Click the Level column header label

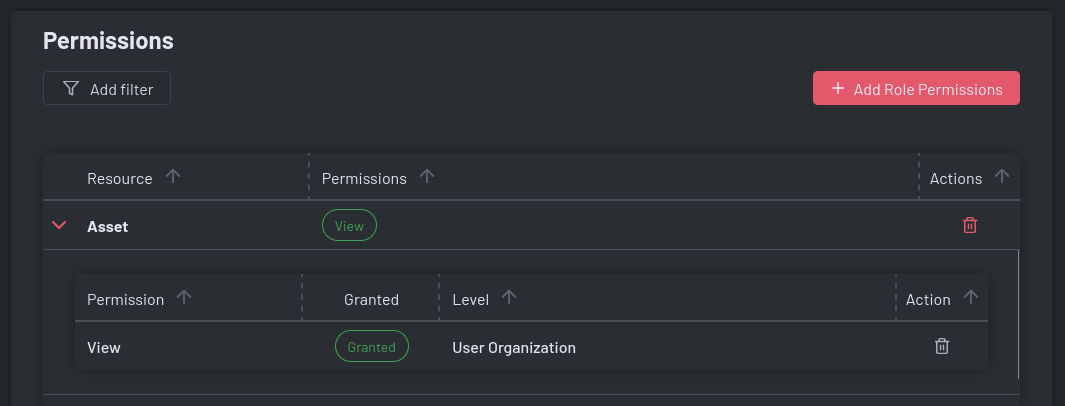(471, 299)
